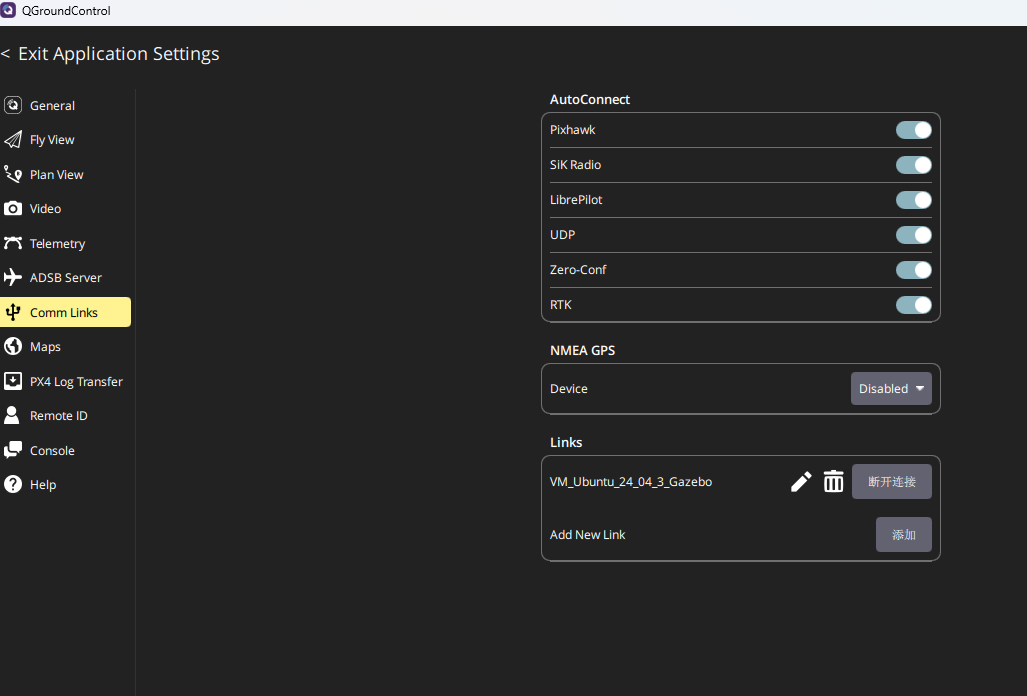This screenshot has width=1027, height=696.
Task: Click the Comm Links USB icon
Action: (x=12, y=312)
